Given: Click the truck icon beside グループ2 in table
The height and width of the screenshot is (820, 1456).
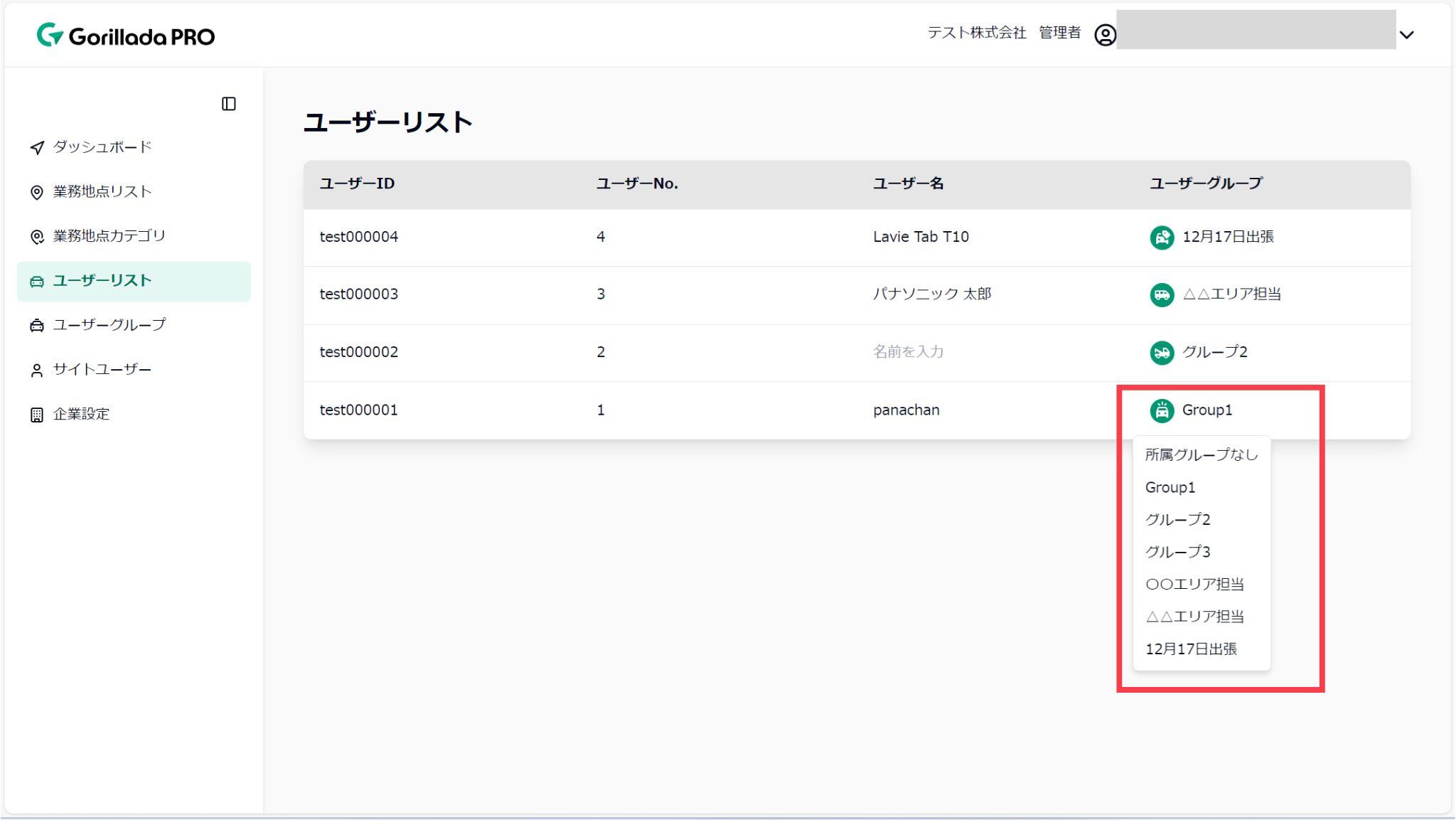Looking at the screenshot, I should 1162,352.
